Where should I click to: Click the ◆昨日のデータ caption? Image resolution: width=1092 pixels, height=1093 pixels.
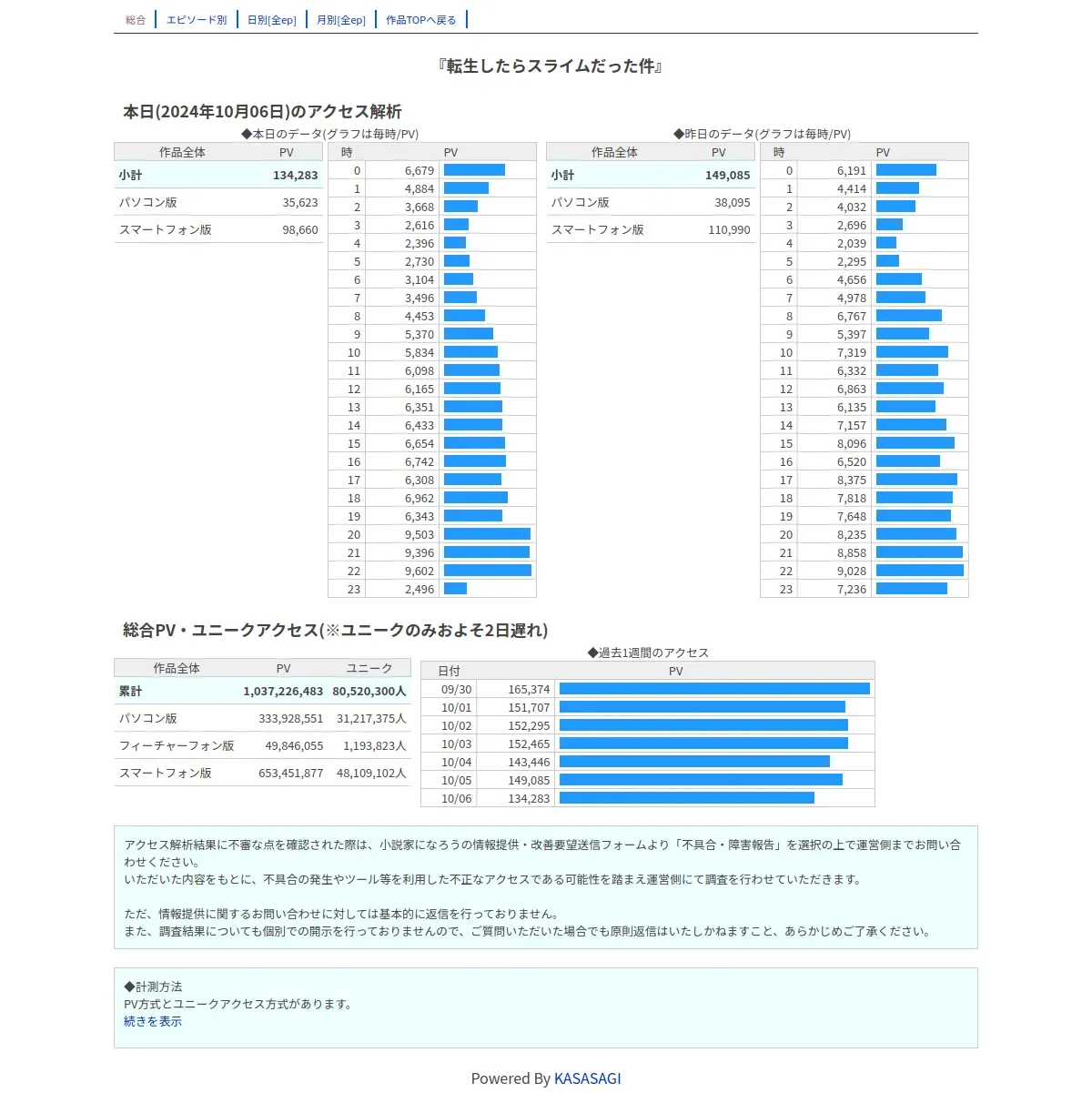point(762,134)
